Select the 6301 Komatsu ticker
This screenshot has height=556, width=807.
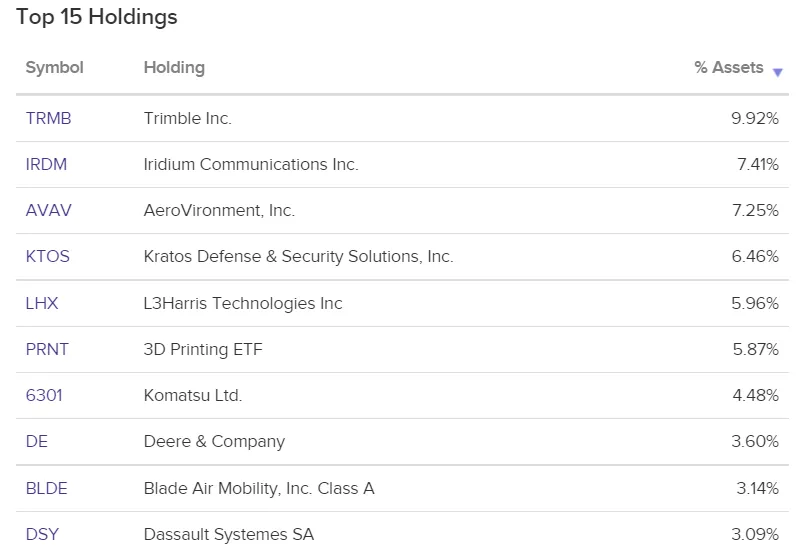(44, 395)
